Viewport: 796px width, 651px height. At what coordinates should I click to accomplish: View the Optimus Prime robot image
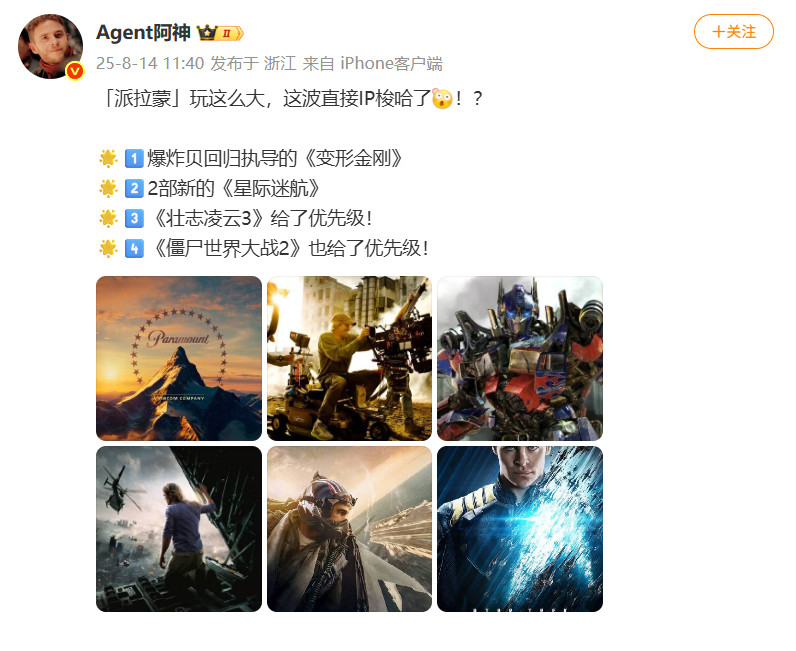click(520, 359)
